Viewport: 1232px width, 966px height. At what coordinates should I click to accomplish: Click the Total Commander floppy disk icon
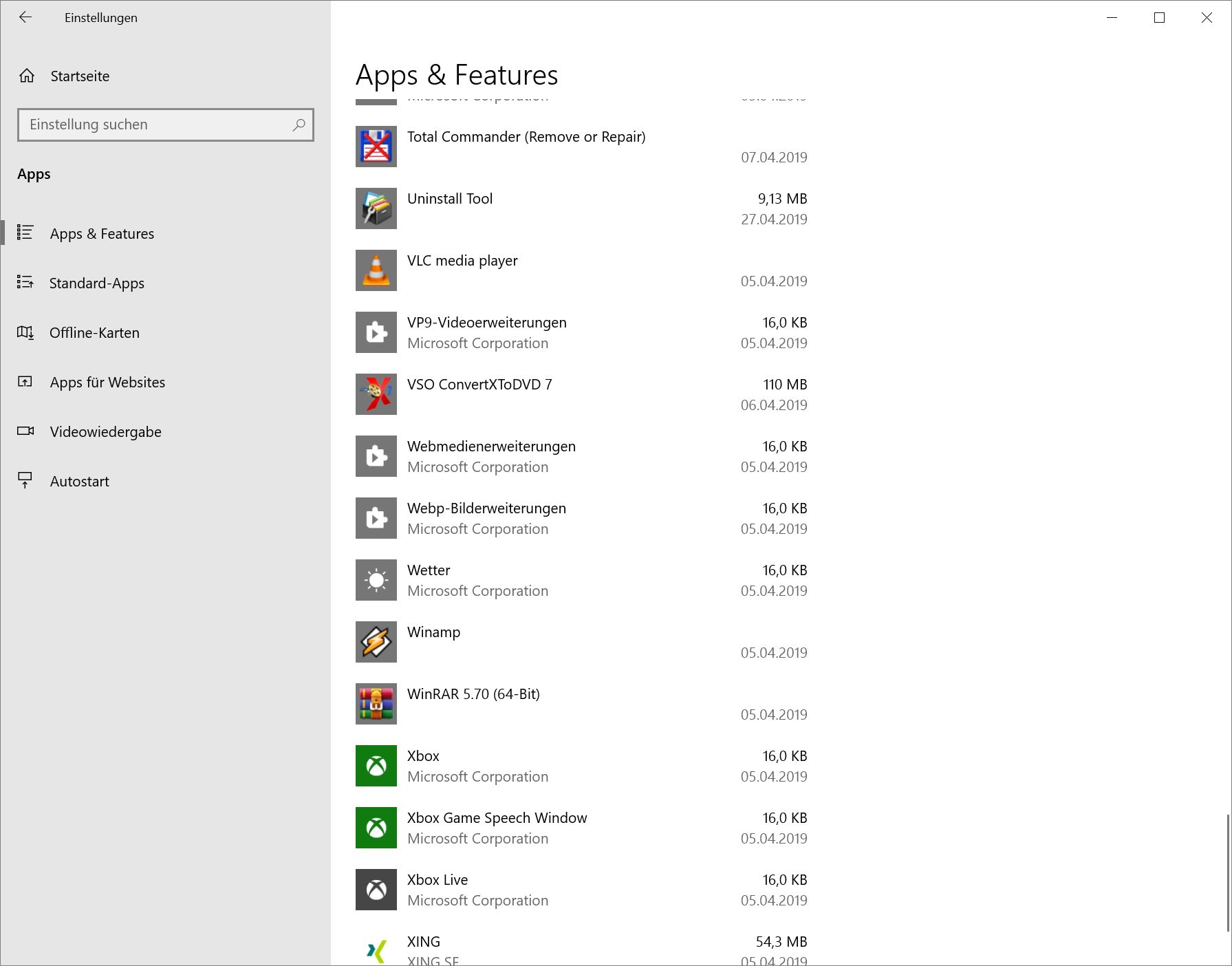[376, 147]
